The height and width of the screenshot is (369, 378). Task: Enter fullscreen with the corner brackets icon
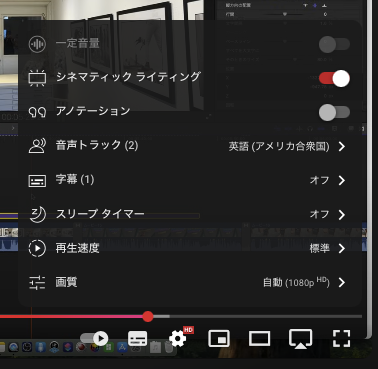coord(342,339)
